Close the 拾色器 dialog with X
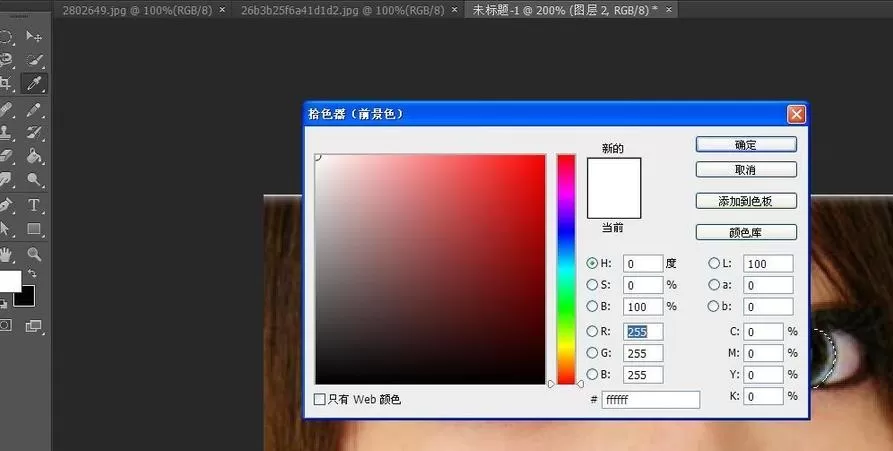 coord(796,114)
